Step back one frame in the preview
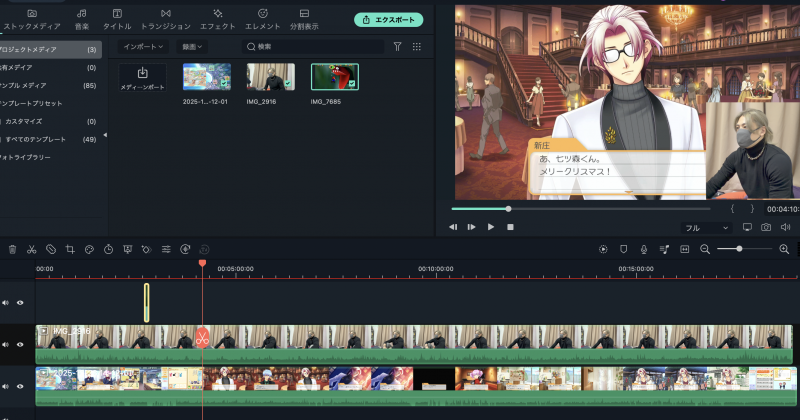The height and width of the screenshot is (420, 800). (x=453, y=227)
